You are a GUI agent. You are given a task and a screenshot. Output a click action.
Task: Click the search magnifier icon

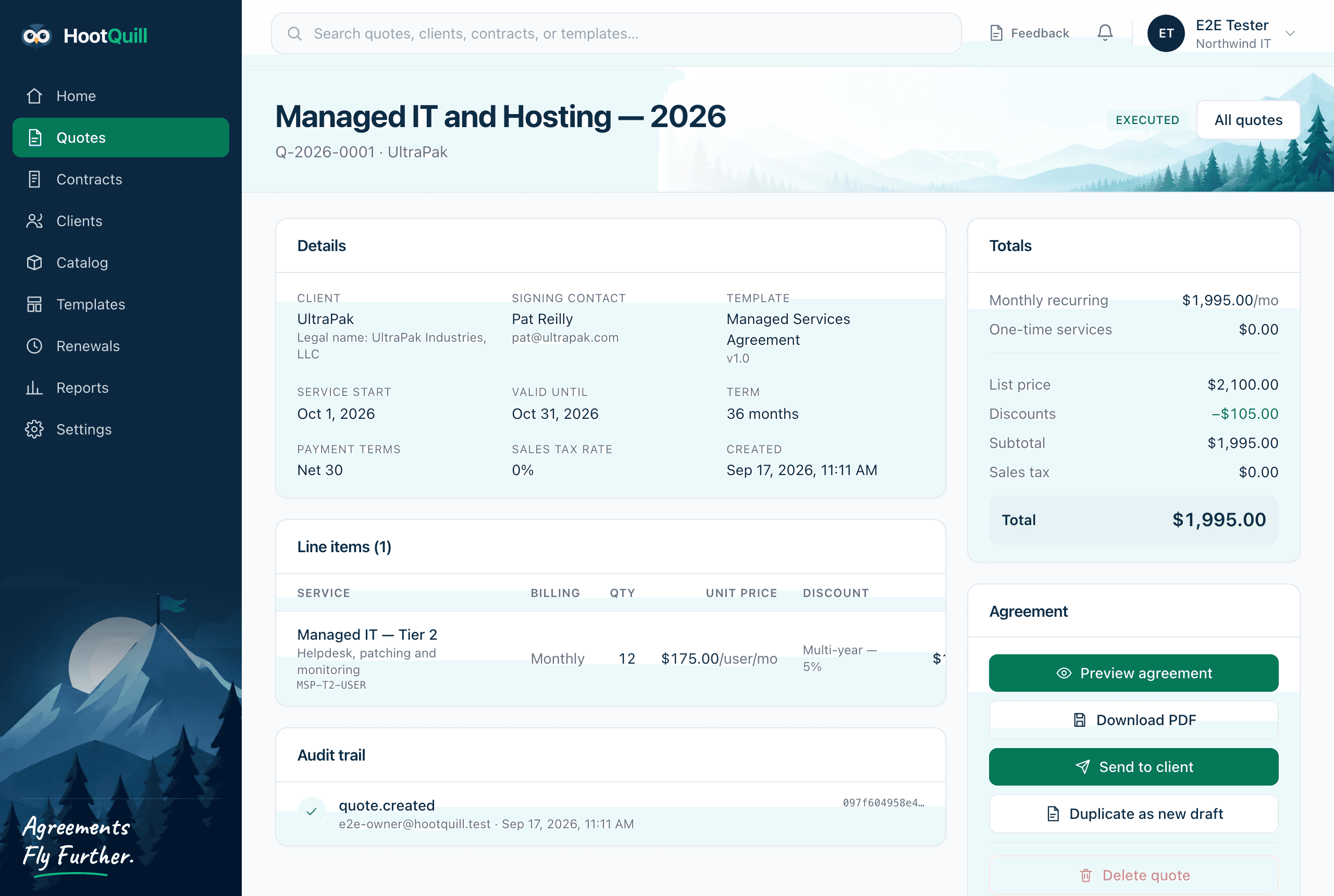pos(294,34)
